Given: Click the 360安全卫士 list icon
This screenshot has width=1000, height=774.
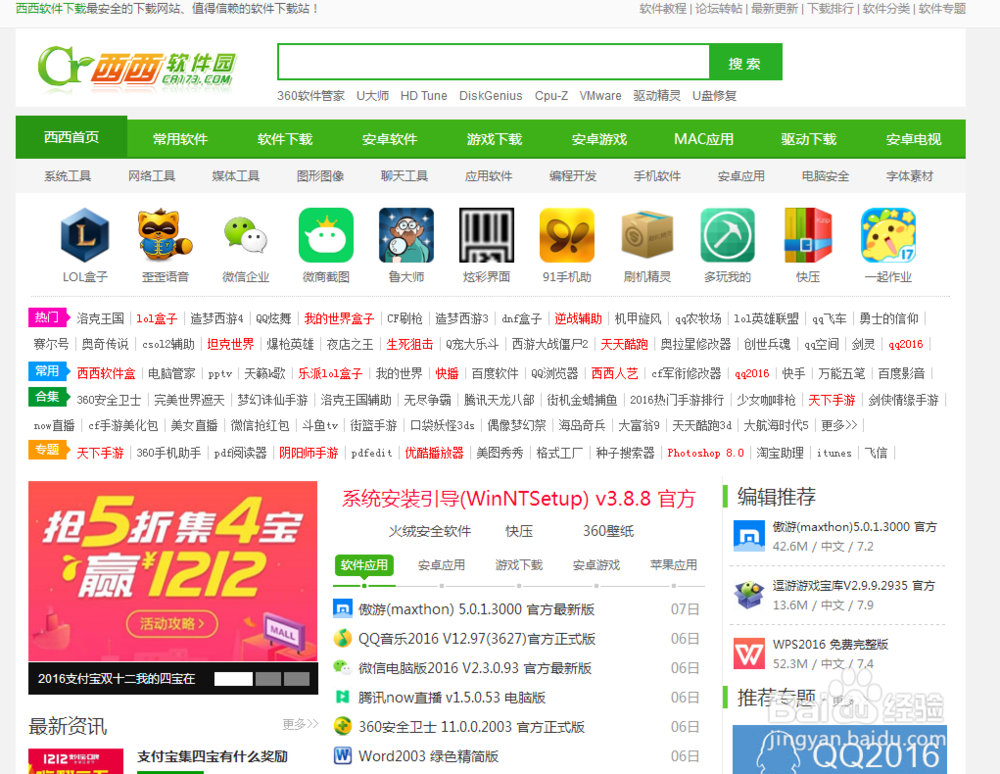Looking at the screenshot, I should pyautogui.click(x=343, y=726).
